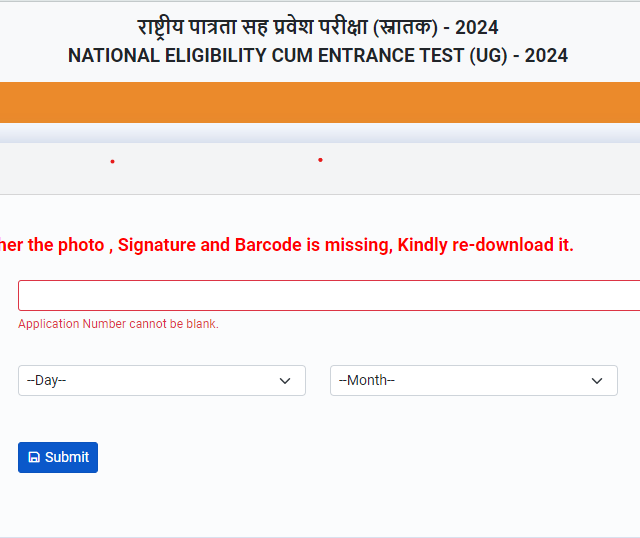The width and height of the screenshot is (640, 538).
Task: Click the Hindi exam title heading
Action: 318,27
